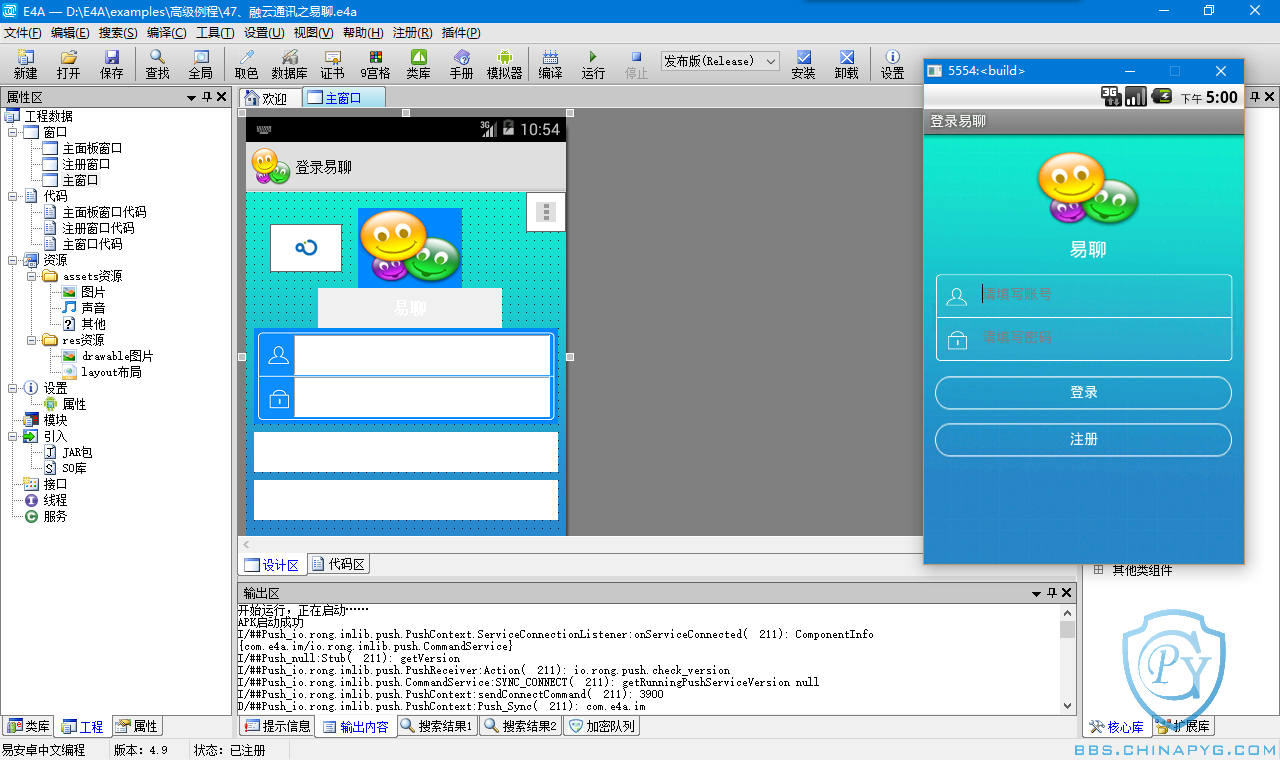Collapse the 引入 tree node
Screen dimensions: 1280x760
[12, 436]
